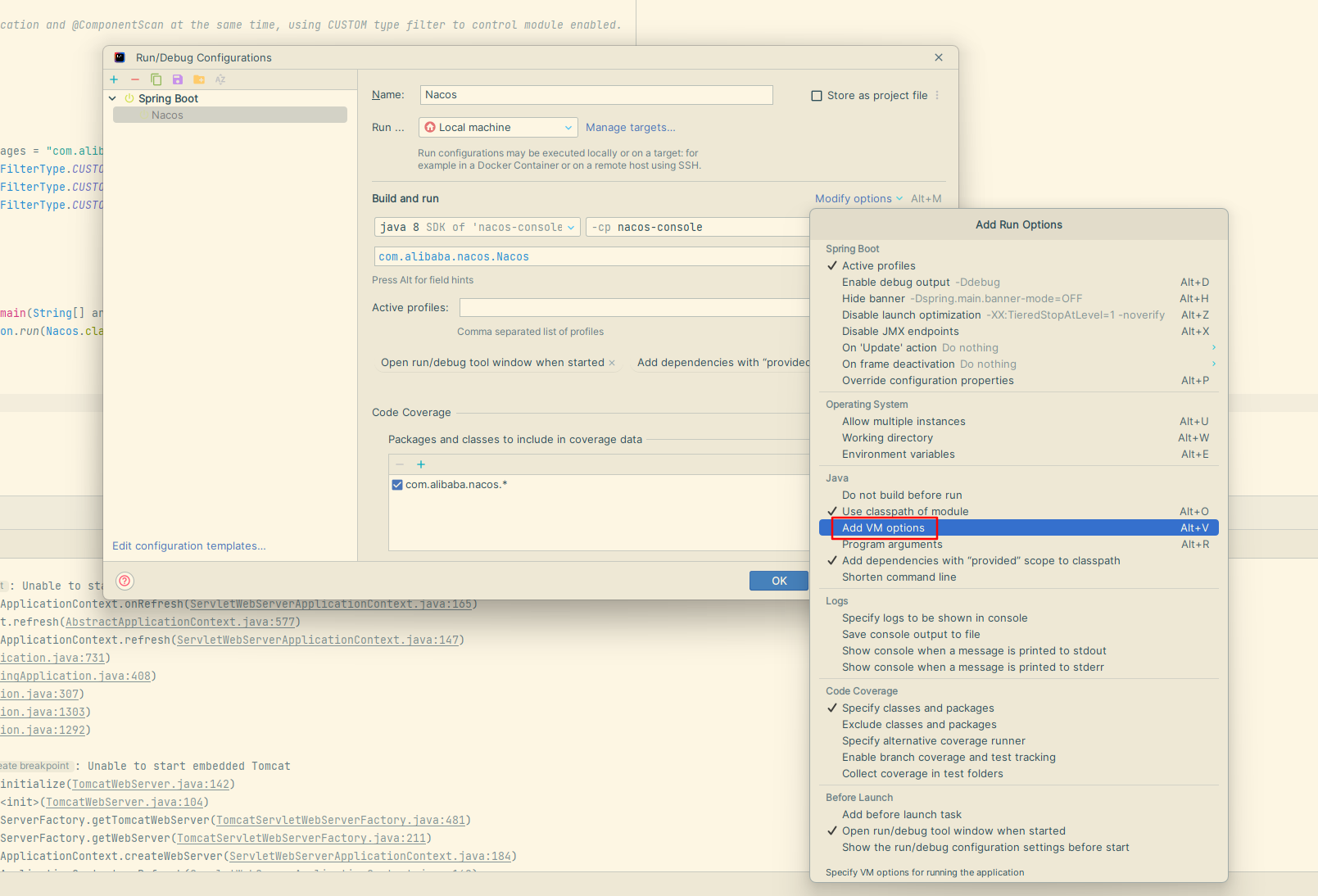Click the plus icon in coverage packages list
This screenshot has width=1318, height=896.
click(421, 464)
